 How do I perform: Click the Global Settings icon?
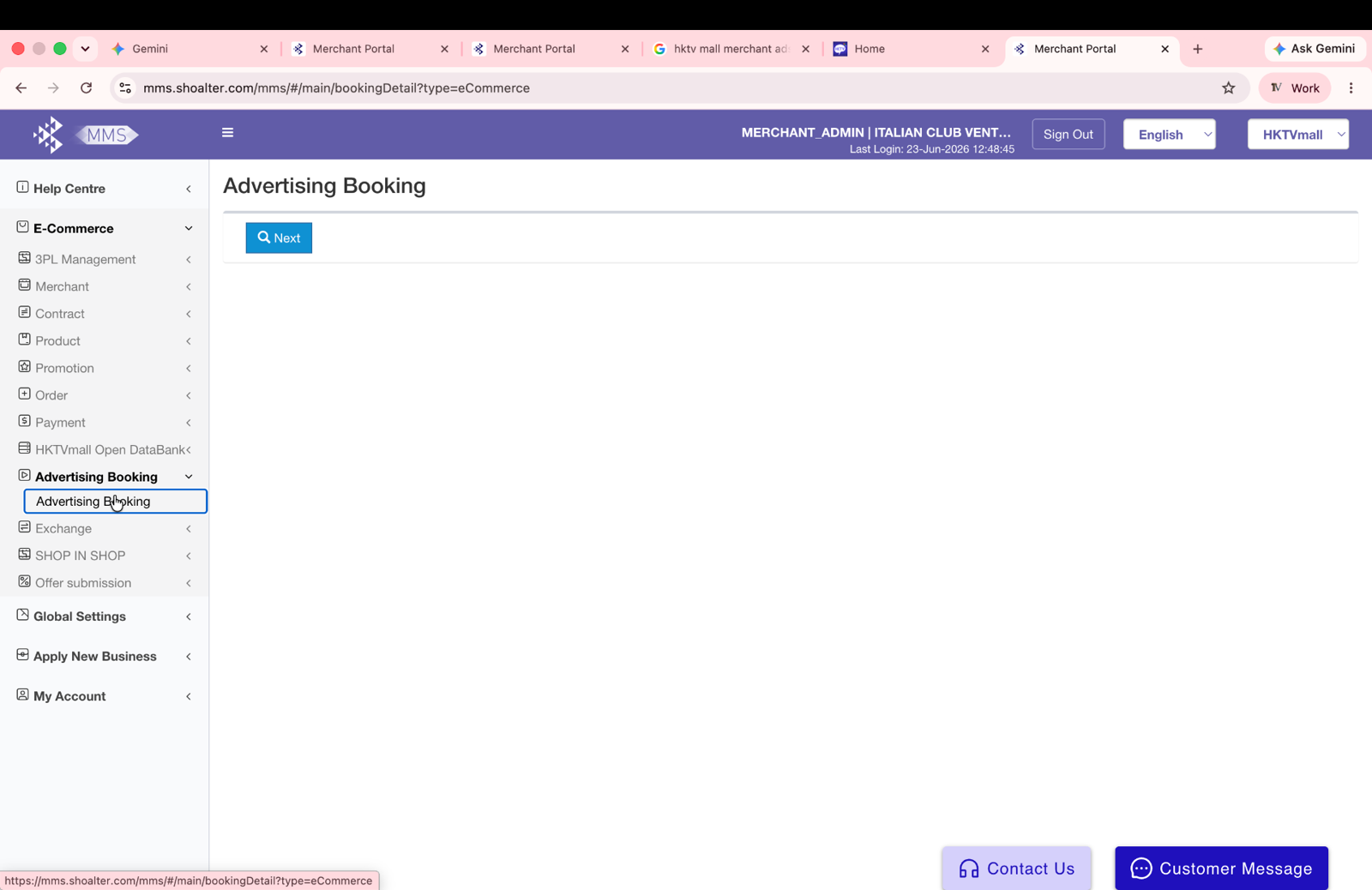pos(22,615)
